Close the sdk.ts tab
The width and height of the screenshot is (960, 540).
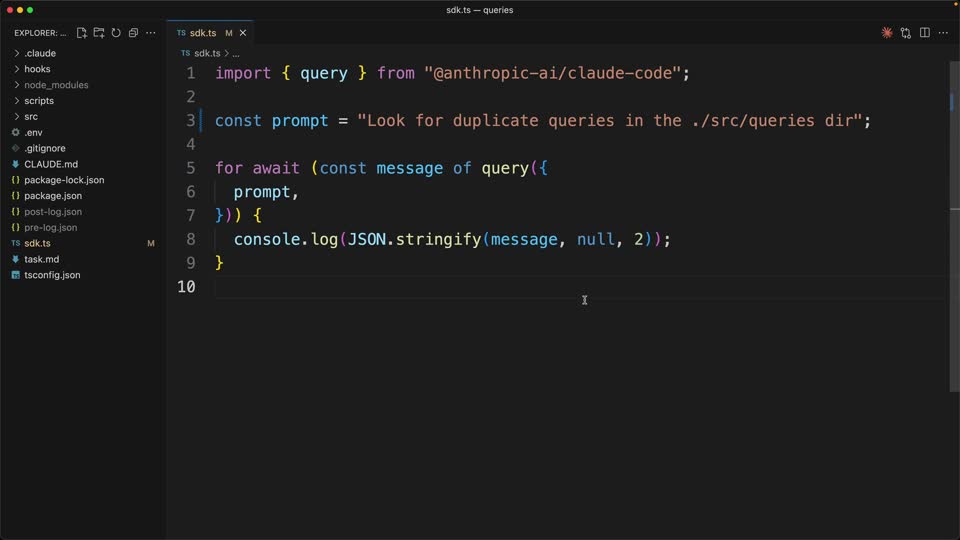click(243, 33)
